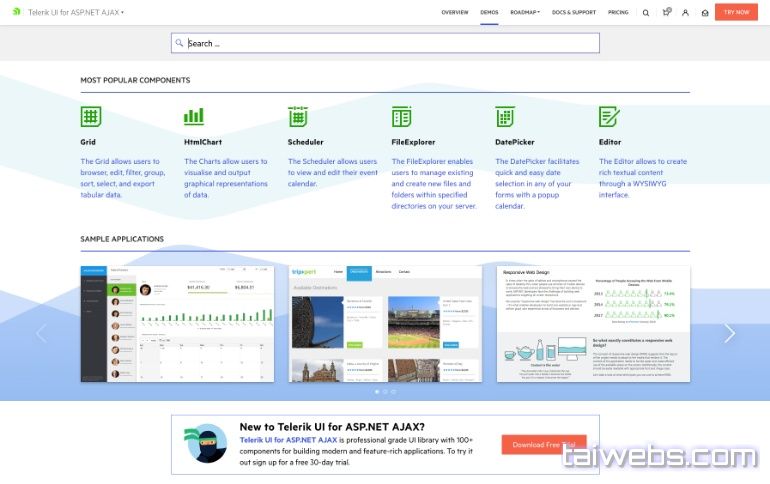
Task: Open the Overview nav item
Action: [x=455, y=12]
